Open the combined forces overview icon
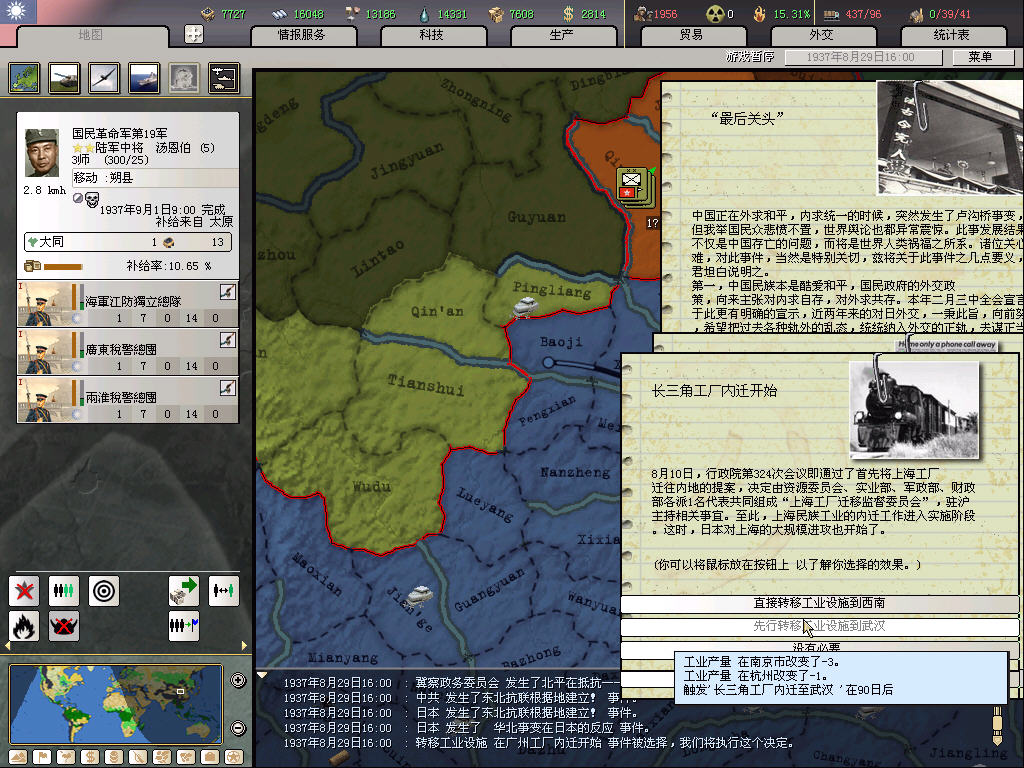Screen dimensions: 1024x768 click(224, 78)
